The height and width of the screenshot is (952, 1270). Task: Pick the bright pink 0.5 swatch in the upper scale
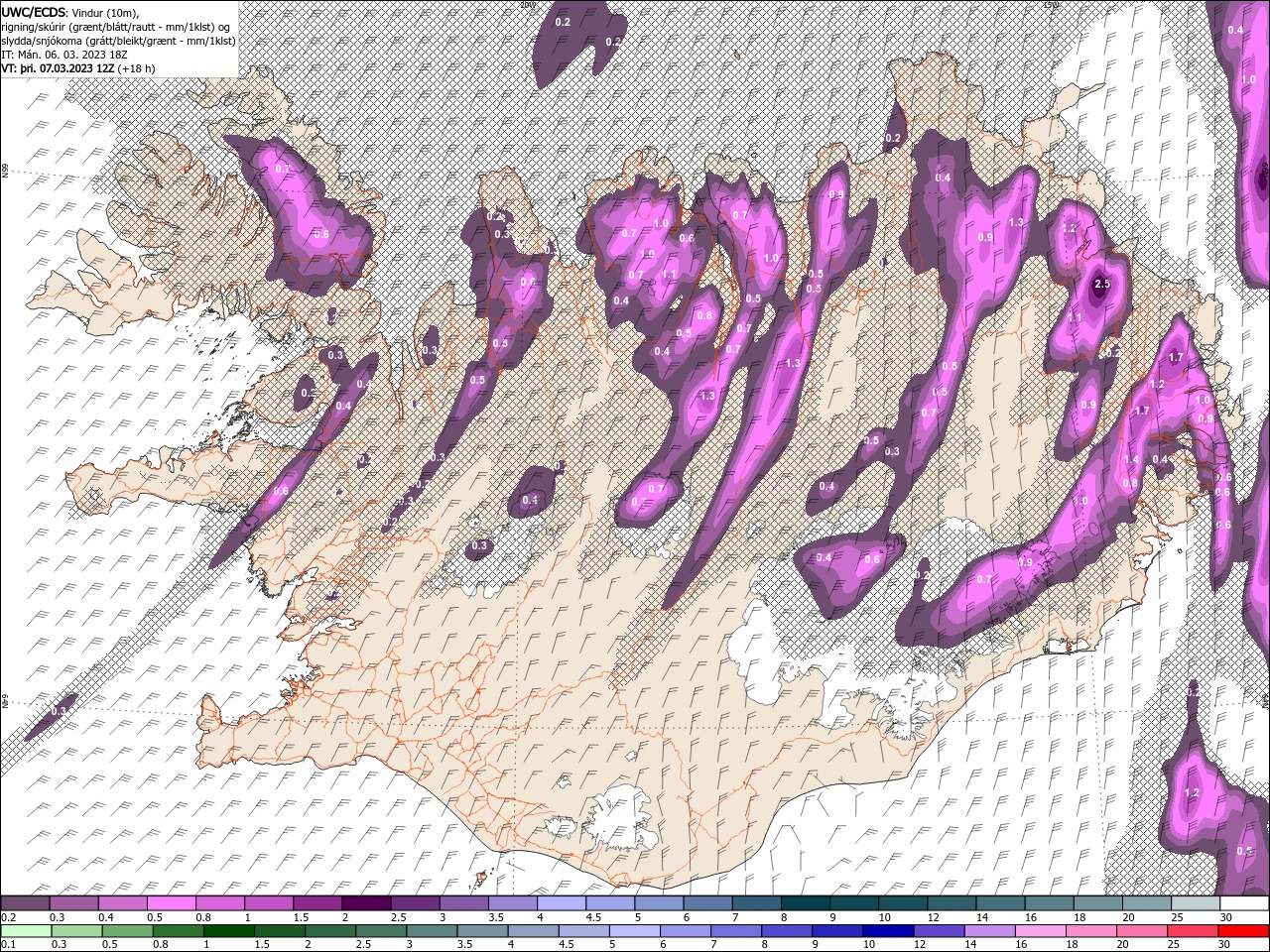coord(171,903)
